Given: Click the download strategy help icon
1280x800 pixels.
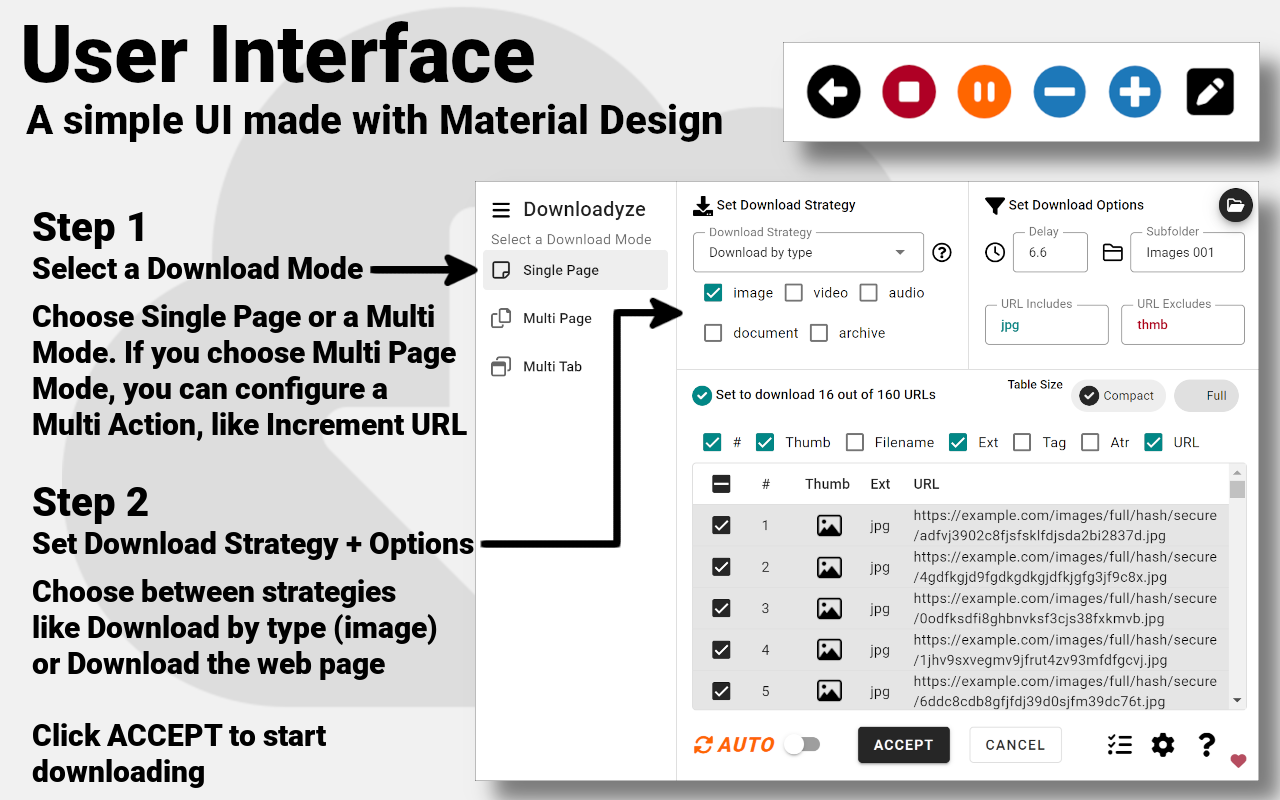Looking at the screenshot, I should coord(941,253).
